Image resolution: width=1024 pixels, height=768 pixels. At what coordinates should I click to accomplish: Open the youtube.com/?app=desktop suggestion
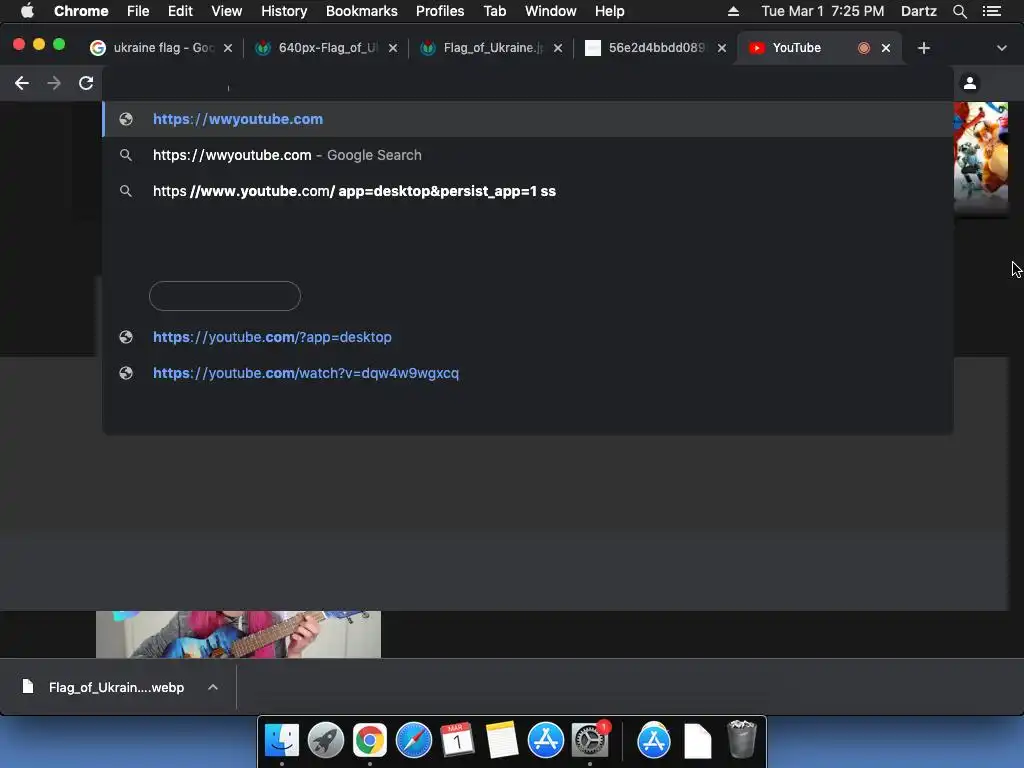[x=528, y=337]
